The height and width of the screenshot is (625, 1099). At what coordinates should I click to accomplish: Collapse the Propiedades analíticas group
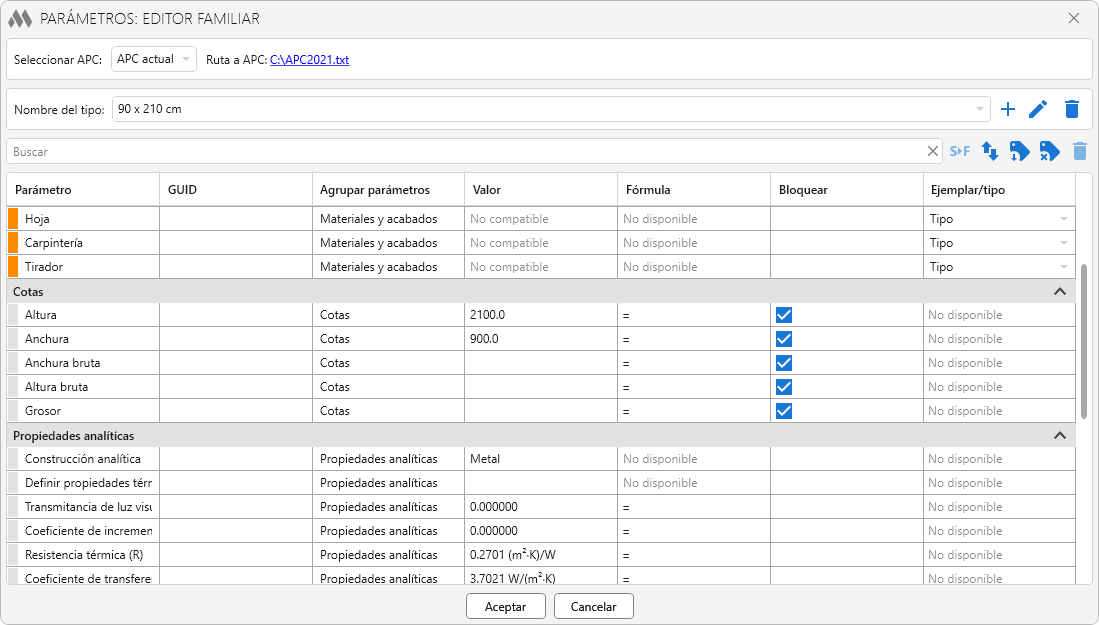(1060, 435)
